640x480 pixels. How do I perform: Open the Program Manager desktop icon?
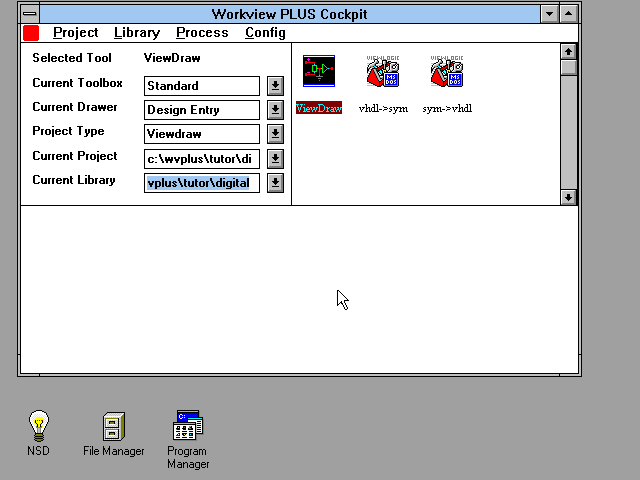coord(188,427)
